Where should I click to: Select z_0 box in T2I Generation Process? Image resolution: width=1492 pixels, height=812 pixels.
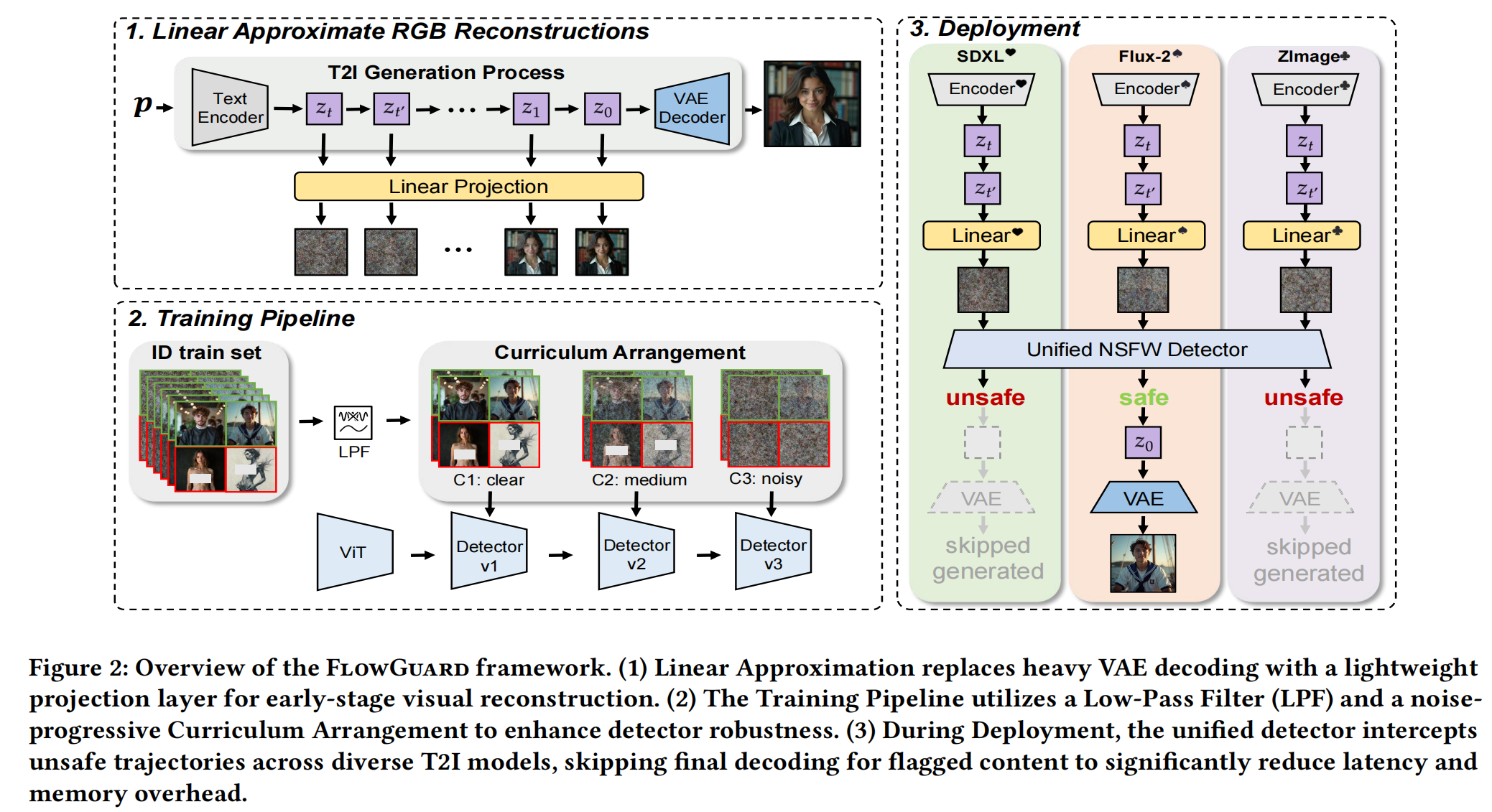tap(602, 109)
